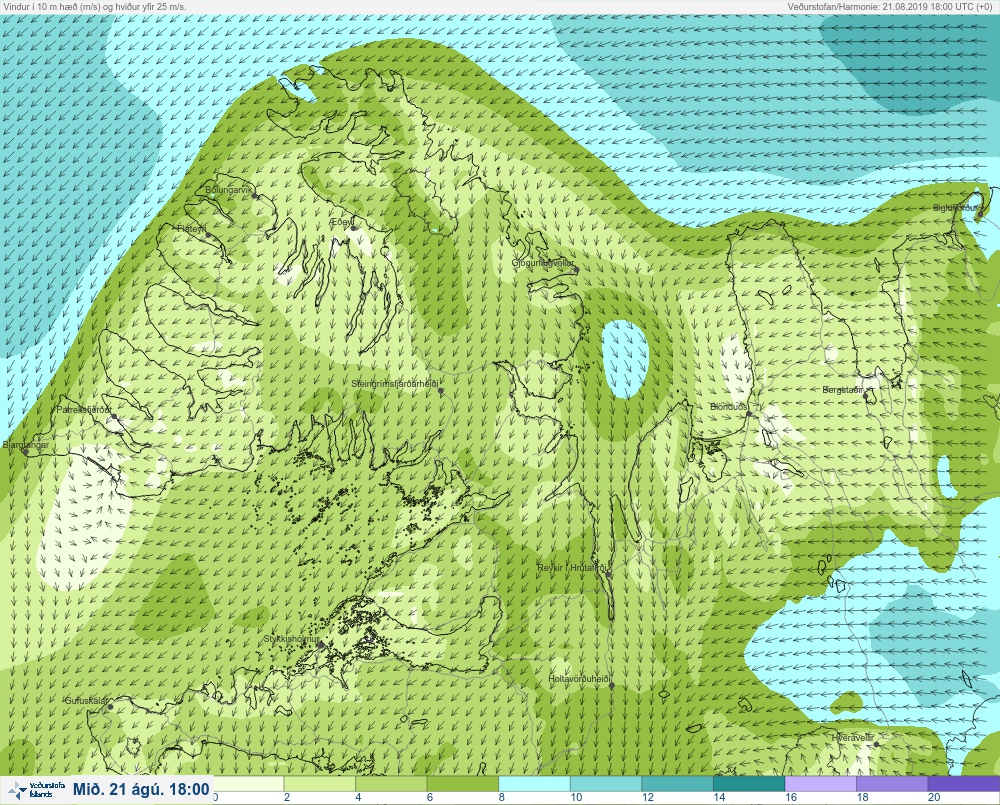Click the Gufuskálar station label
Screen dimensions: 1000x805
pyautogui.click(x=86, y=700)
